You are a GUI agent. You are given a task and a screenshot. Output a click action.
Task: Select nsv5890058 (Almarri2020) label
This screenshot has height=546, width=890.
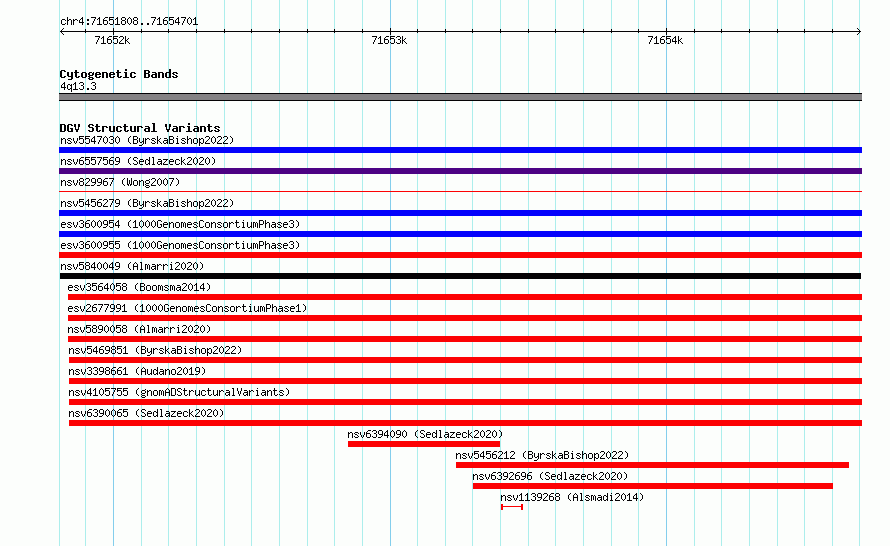coord(139,329)
